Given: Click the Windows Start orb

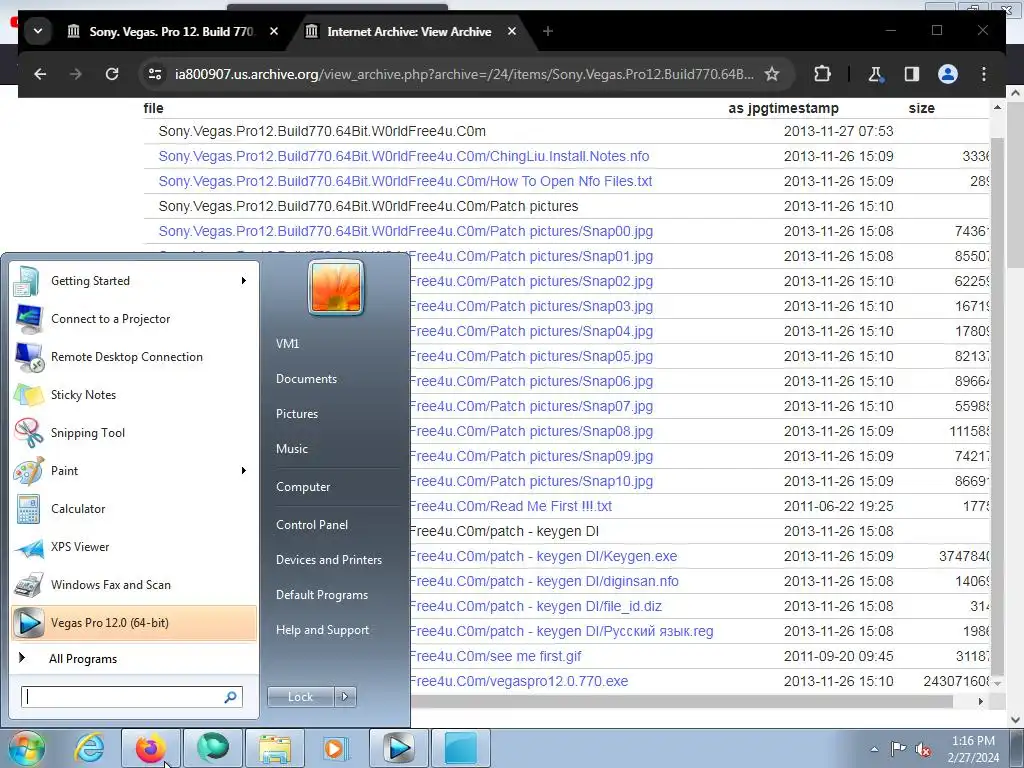Looking at the screenshot, I should click(26, 748).
